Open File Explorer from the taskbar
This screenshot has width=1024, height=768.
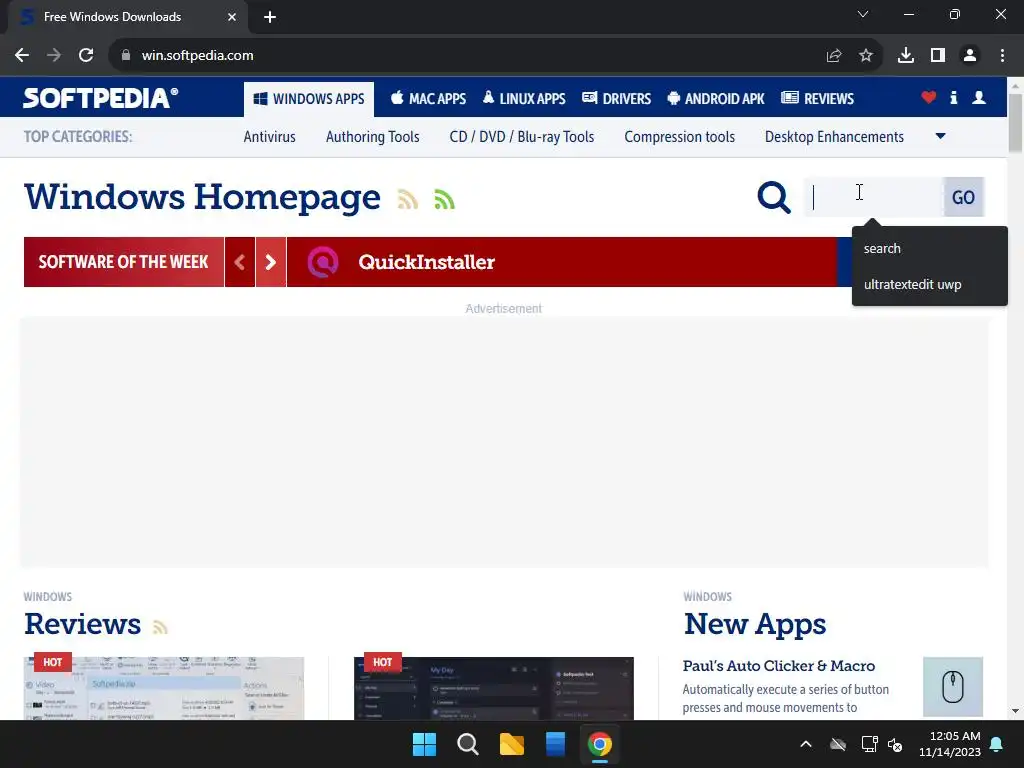click(511, 744)
